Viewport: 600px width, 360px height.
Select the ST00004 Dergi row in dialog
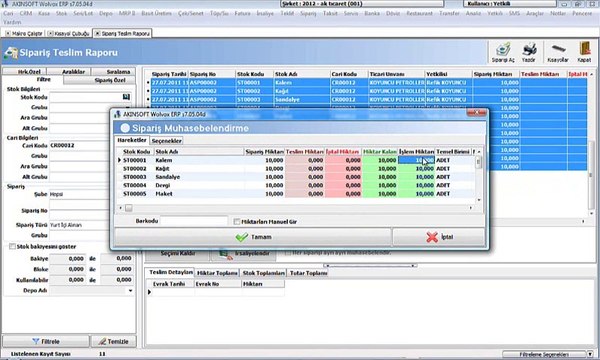[x=295, y=186]
